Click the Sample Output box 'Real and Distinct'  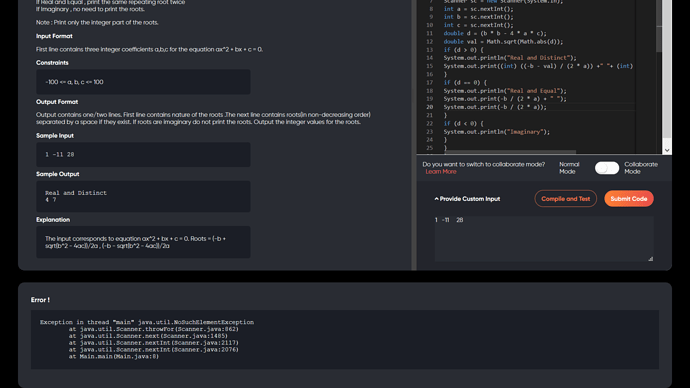[x=143, y=196]
